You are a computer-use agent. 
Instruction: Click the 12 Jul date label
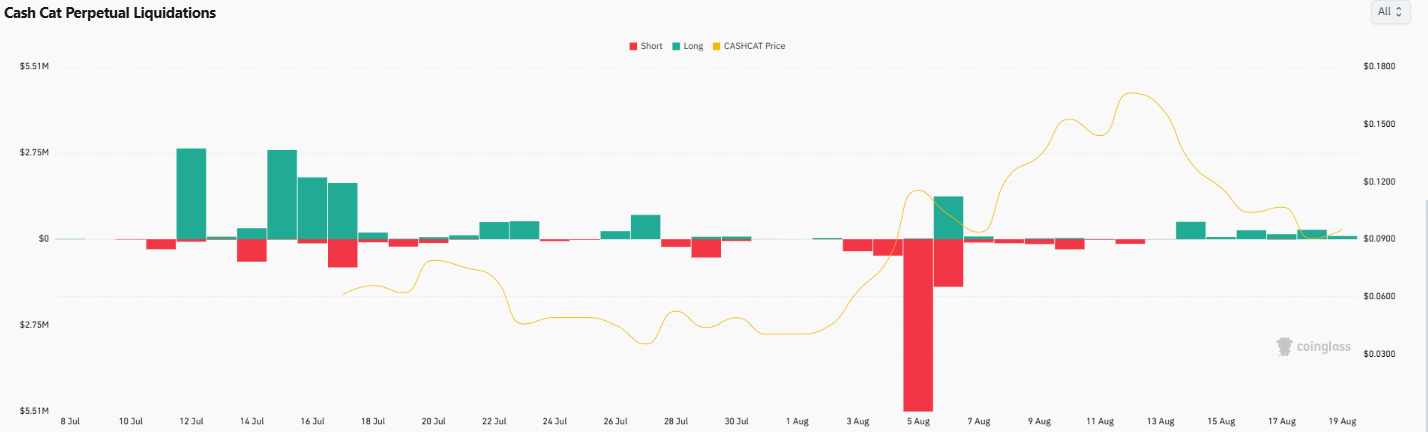tap(191, 422)
